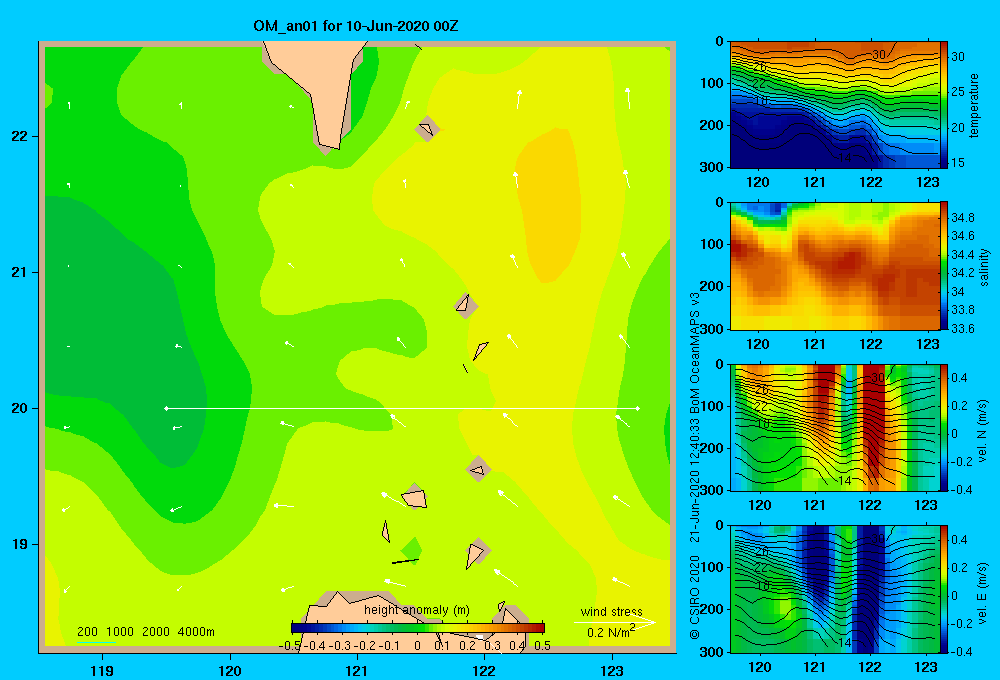Click longitude label 119 on the main map
Screen dimensions: 1000x680
[x=102, y=670]
